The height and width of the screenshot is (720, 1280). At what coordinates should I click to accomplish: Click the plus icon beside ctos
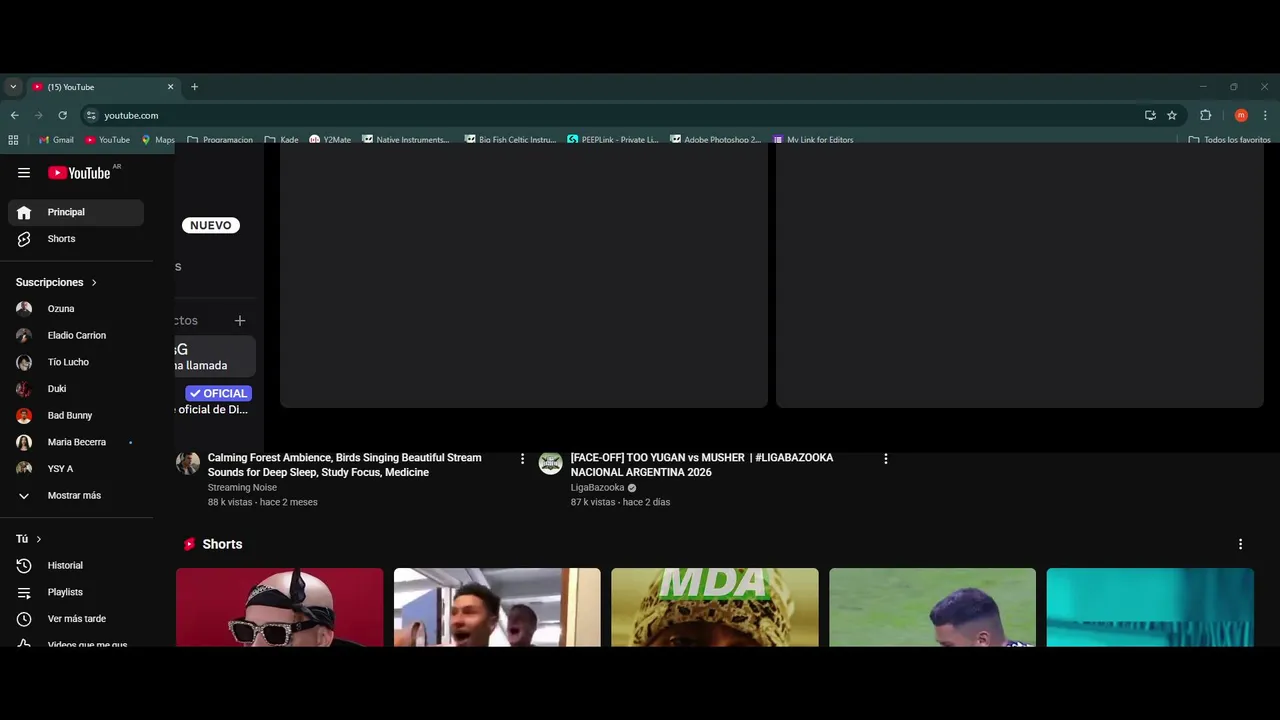240,321
